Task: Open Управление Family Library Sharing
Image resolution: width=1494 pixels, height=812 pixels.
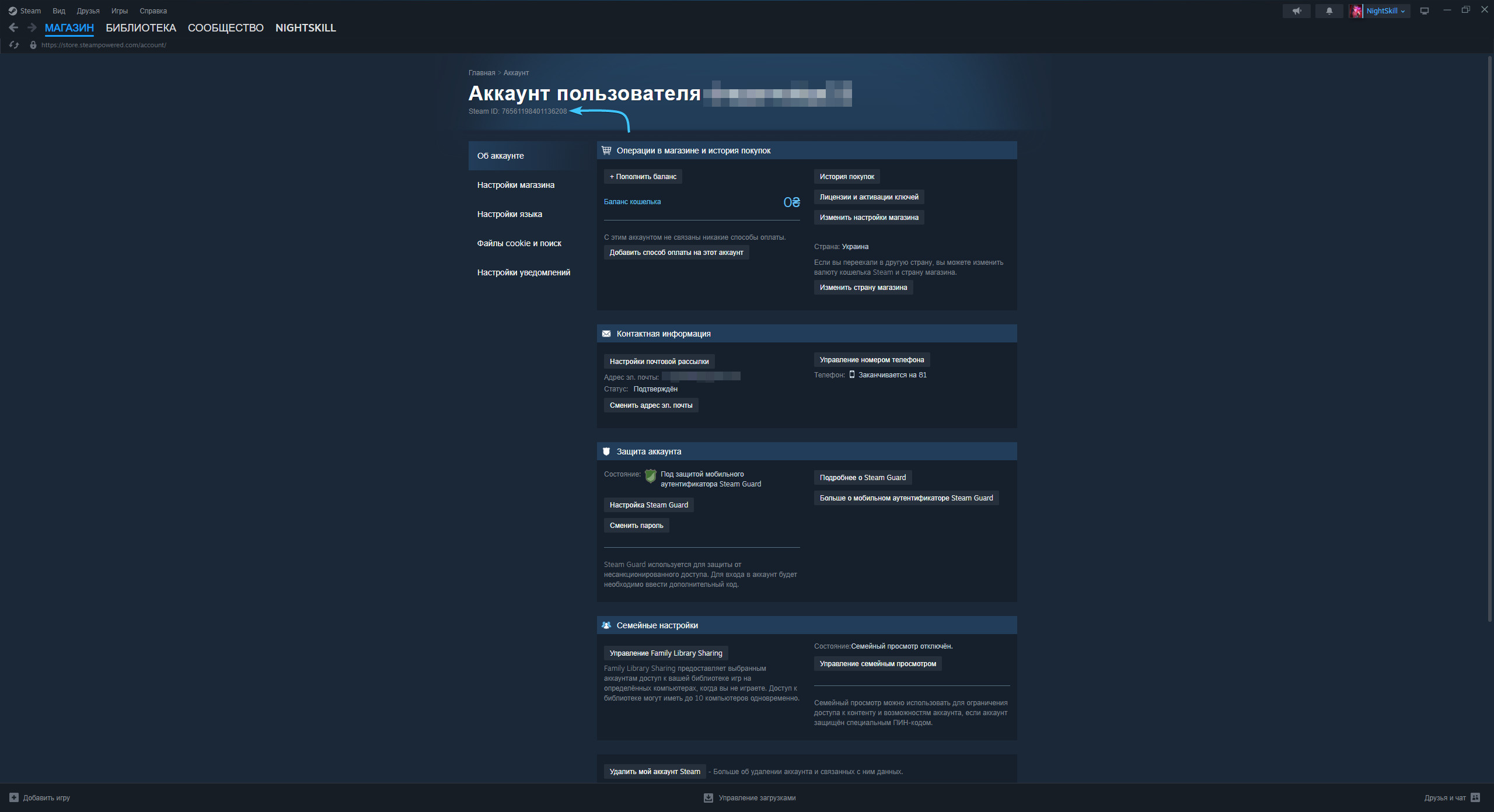Action: 666,653
